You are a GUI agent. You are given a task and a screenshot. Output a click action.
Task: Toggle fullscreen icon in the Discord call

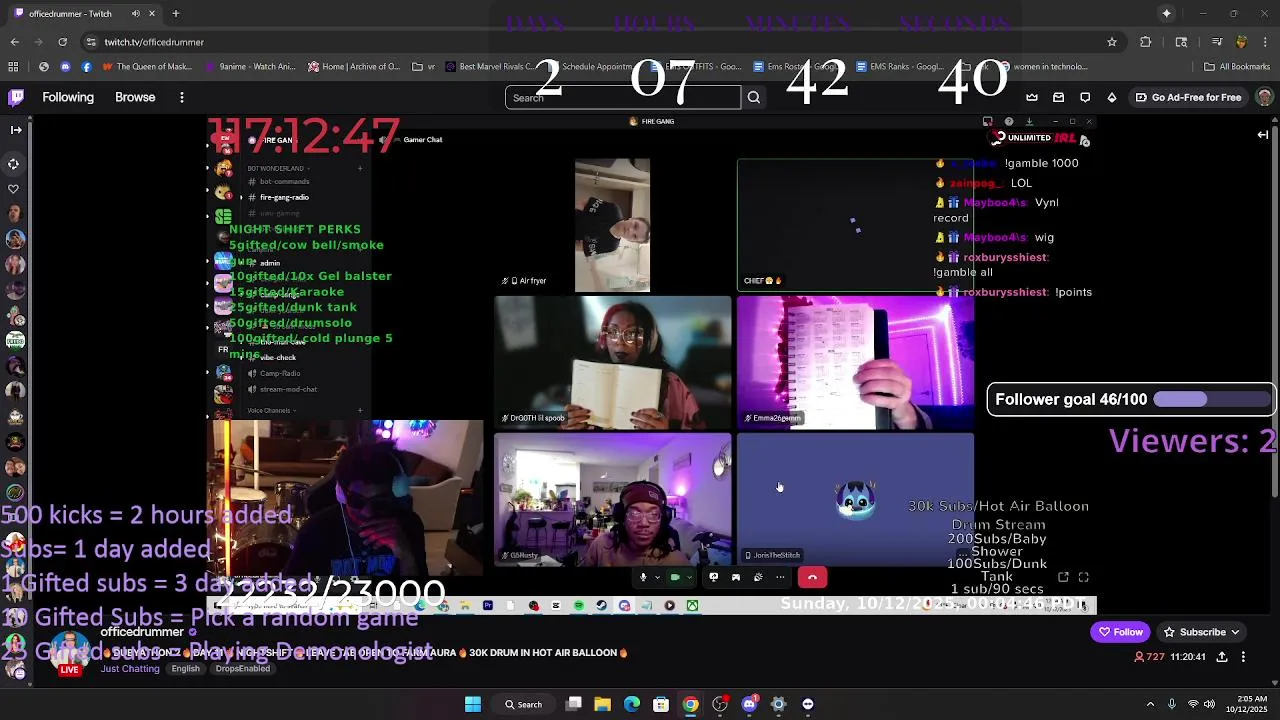pos(1083,577)
